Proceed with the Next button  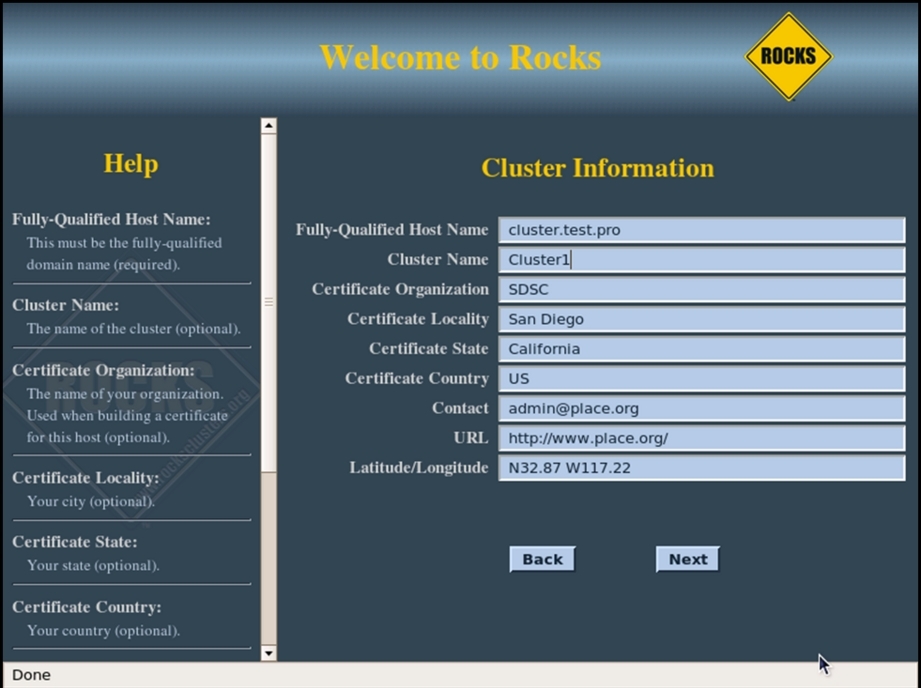[x=688, y=559]
